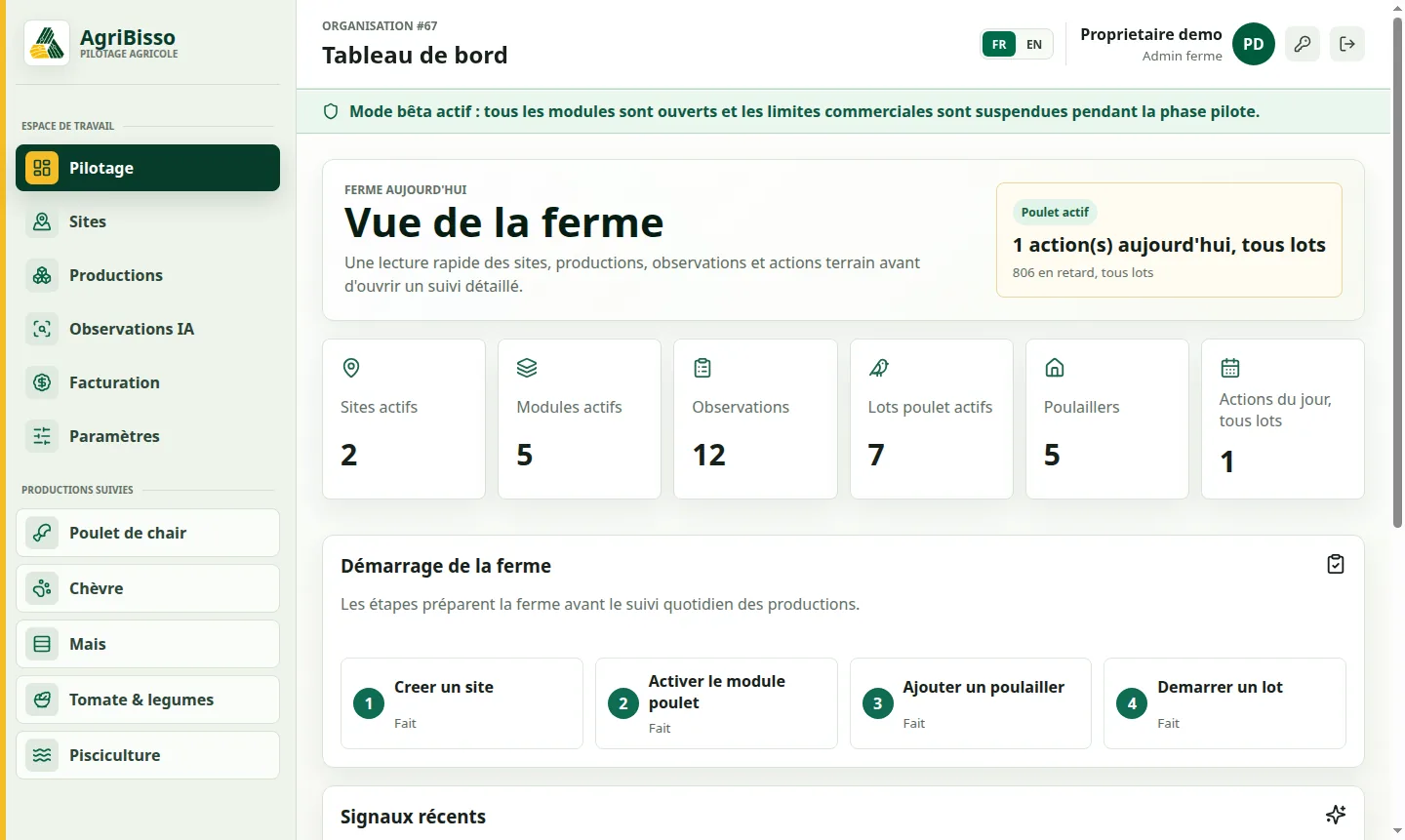Click the logout icon in header
Viewport: 1405px width, 840px height.
[x=1347, y=44]
